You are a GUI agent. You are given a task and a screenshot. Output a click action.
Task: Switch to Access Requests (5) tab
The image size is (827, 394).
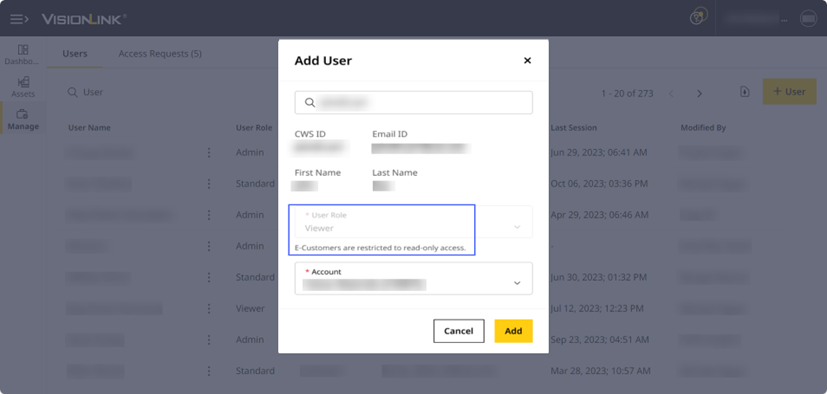point(160,54)
